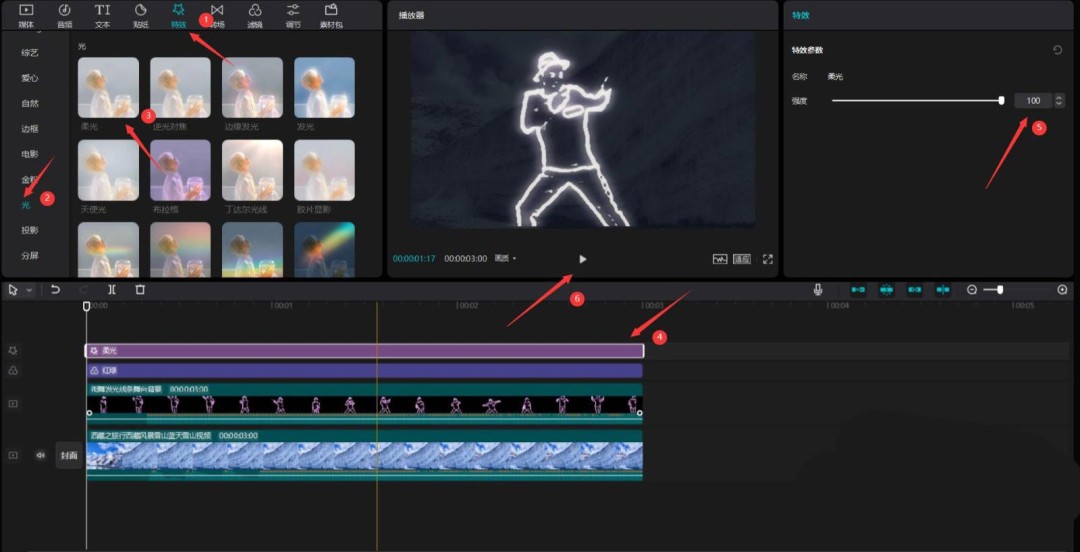Image resolution: width=1080 pixels, height=552 pixels.
Task: Click the 封面 cover button
Action: tap(69, 455)
